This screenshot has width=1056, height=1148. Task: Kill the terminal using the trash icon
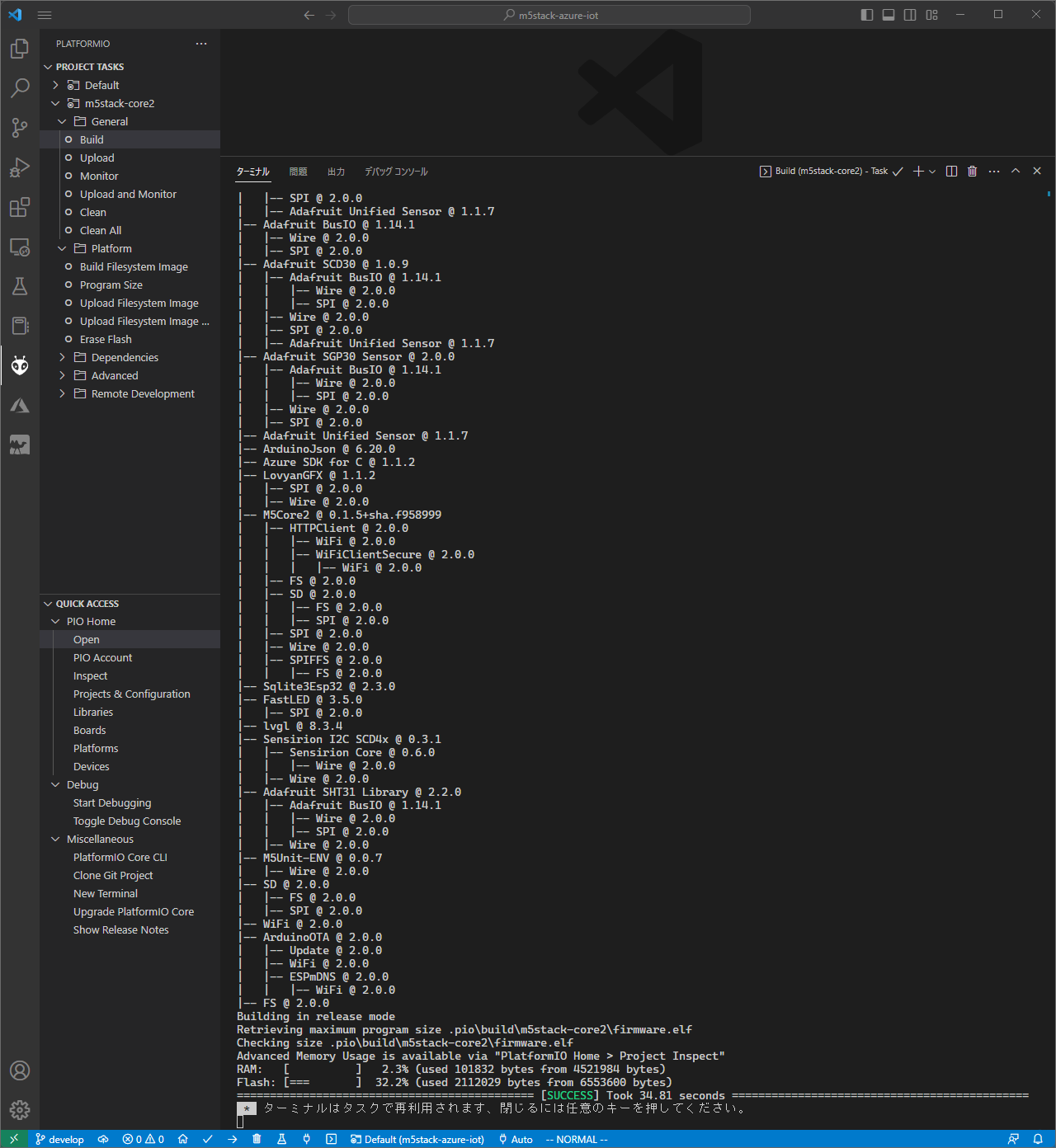[x=972, y=171]
